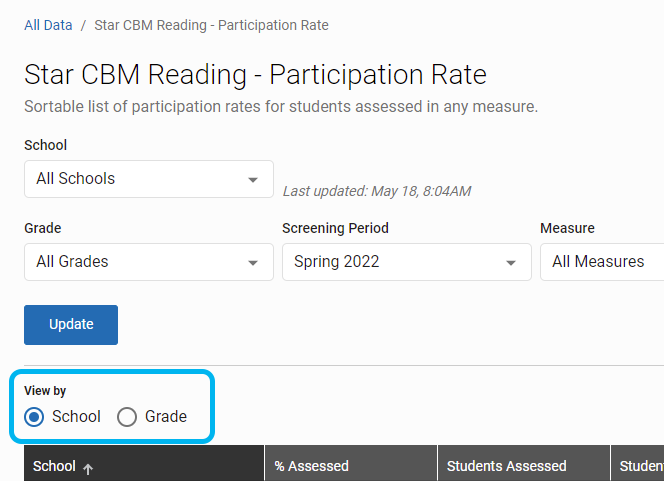This screenshot has height=481, width=664.
Task: Sort by the % Assessed column
Action: (351, 465)
